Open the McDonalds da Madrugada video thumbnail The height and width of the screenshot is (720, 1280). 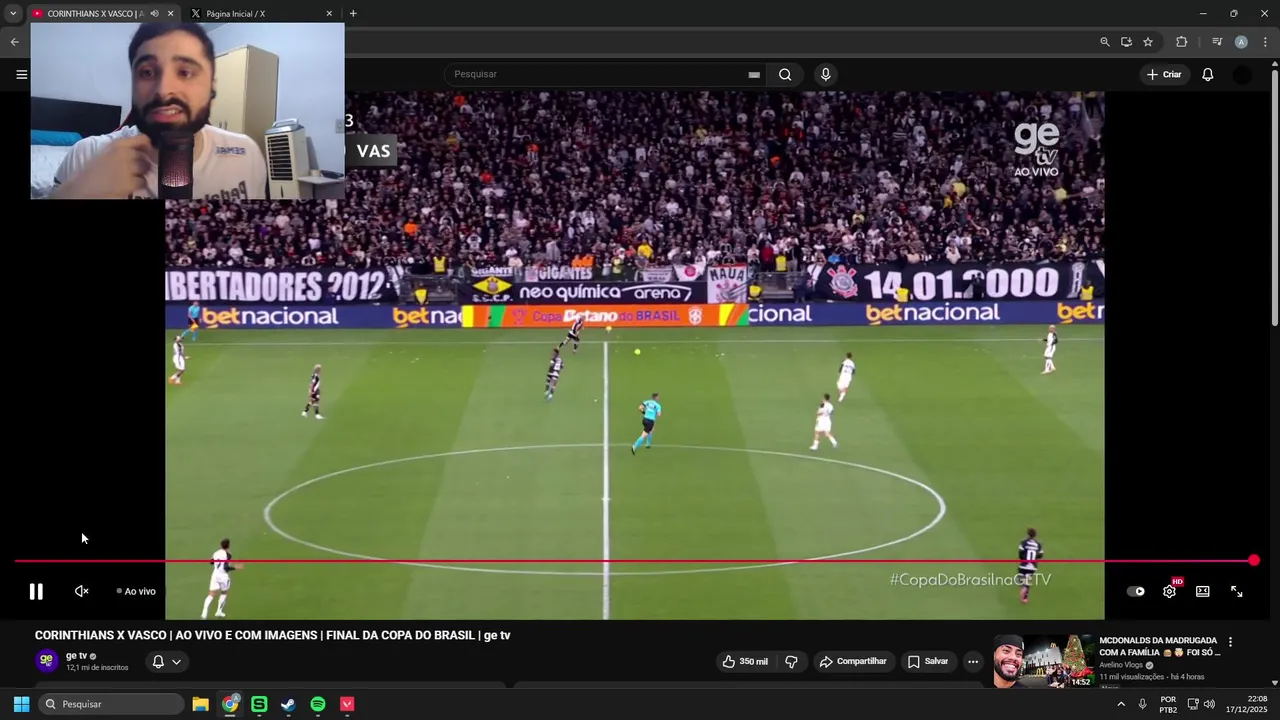[x=1043, y=661]
